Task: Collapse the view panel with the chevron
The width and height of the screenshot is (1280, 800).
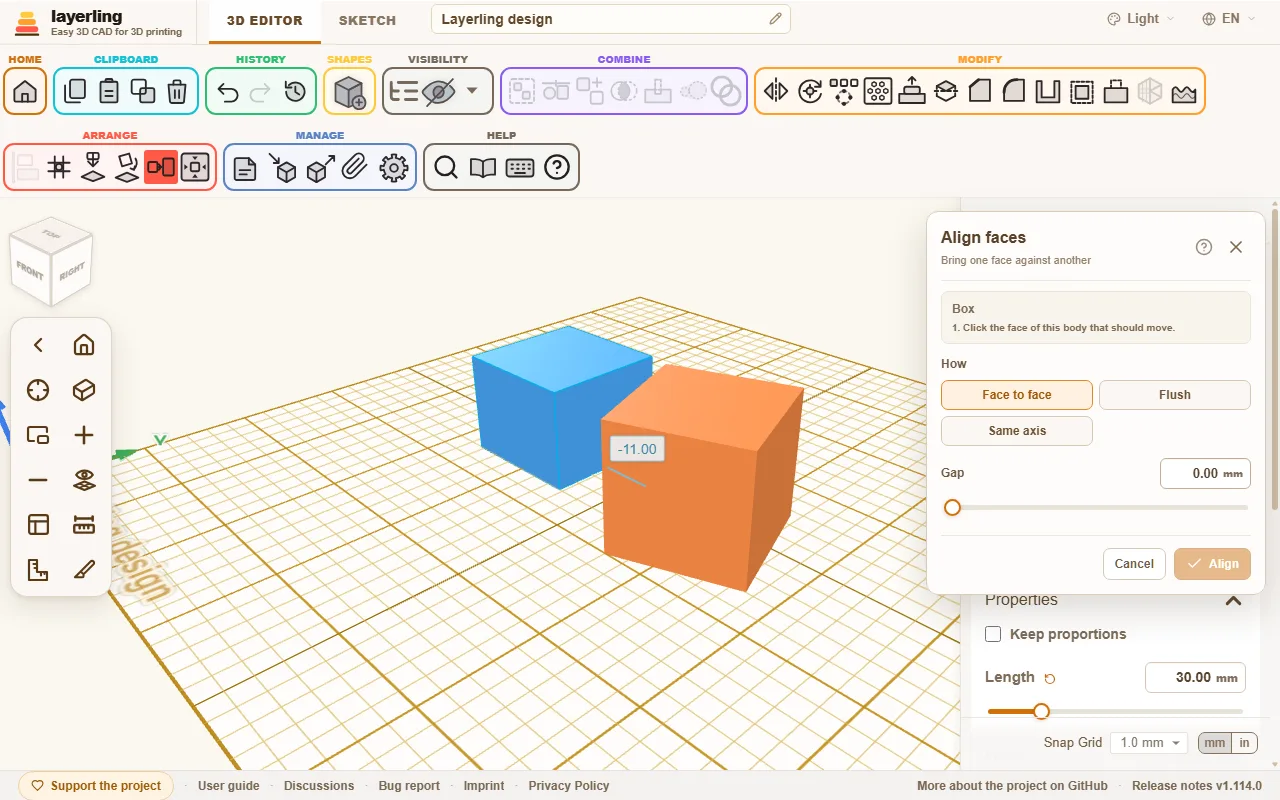Action: [x=38, y=345]
